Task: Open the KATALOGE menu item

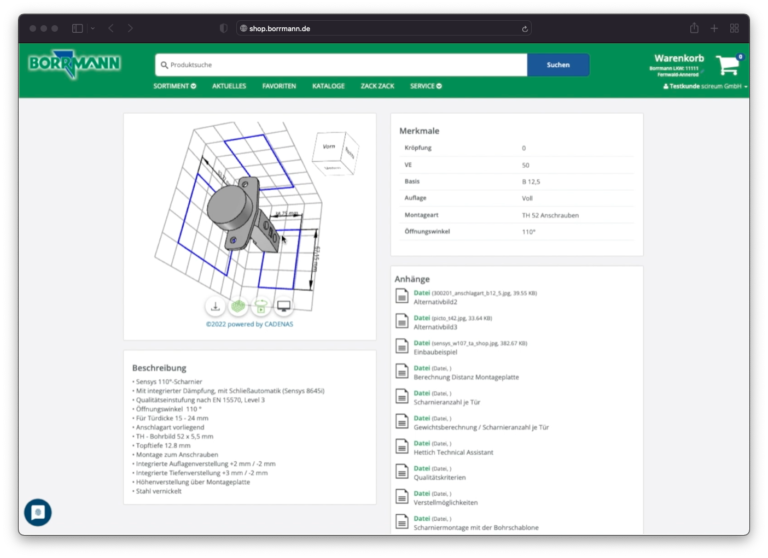Action: click(x=328, y=86)
